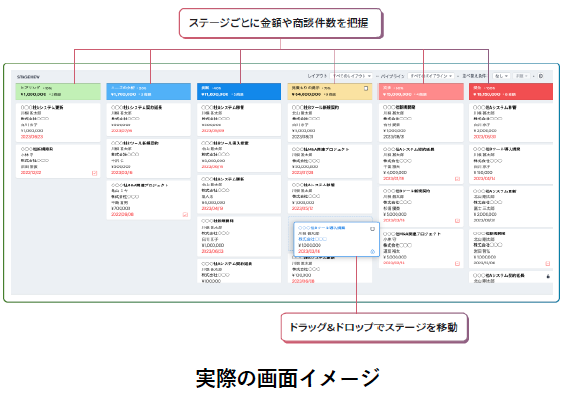Viewport: 577px width, 396px height.
Task: Open the third deal card in the dark-blue column
Action: tap(239, 194)
